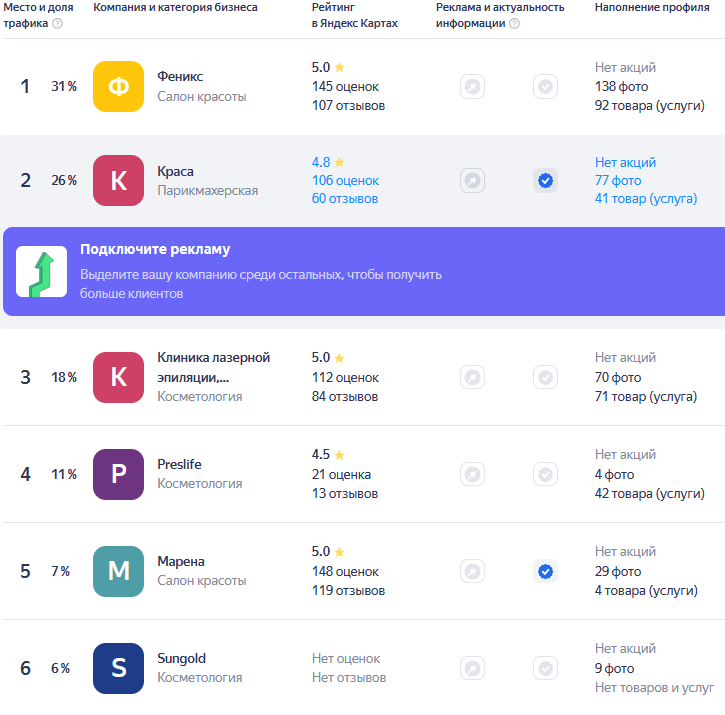The height and width of the screenshot is (715, 725).
Task: Click the red Краса company avatar
Action: (118, 181)
